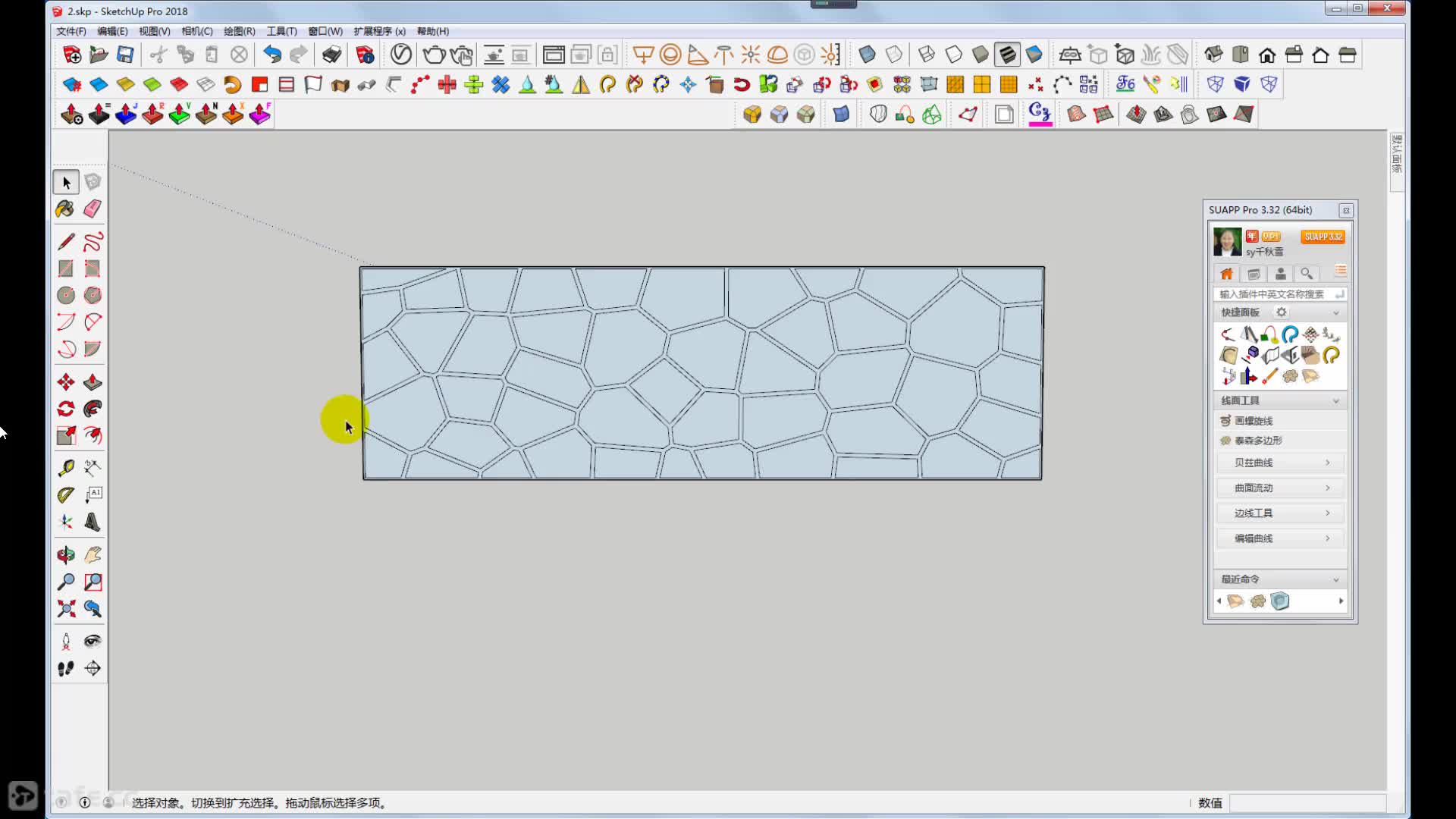Click the Print icon in toolbar
Image resolution: width=1456 pixels, height=819 pixels.
[331, 55]
